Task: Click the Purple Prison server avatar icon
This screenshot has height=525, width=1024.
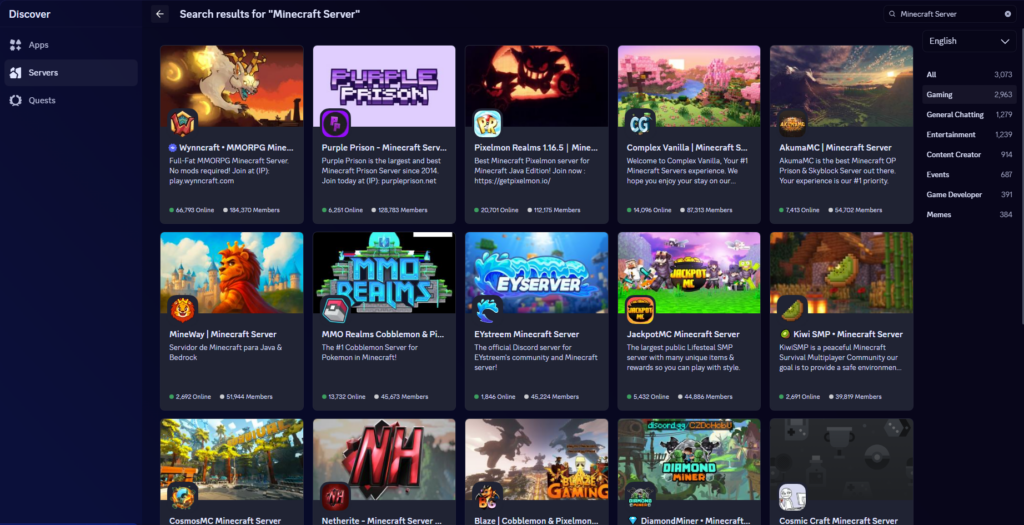Action: coord(335,123)
